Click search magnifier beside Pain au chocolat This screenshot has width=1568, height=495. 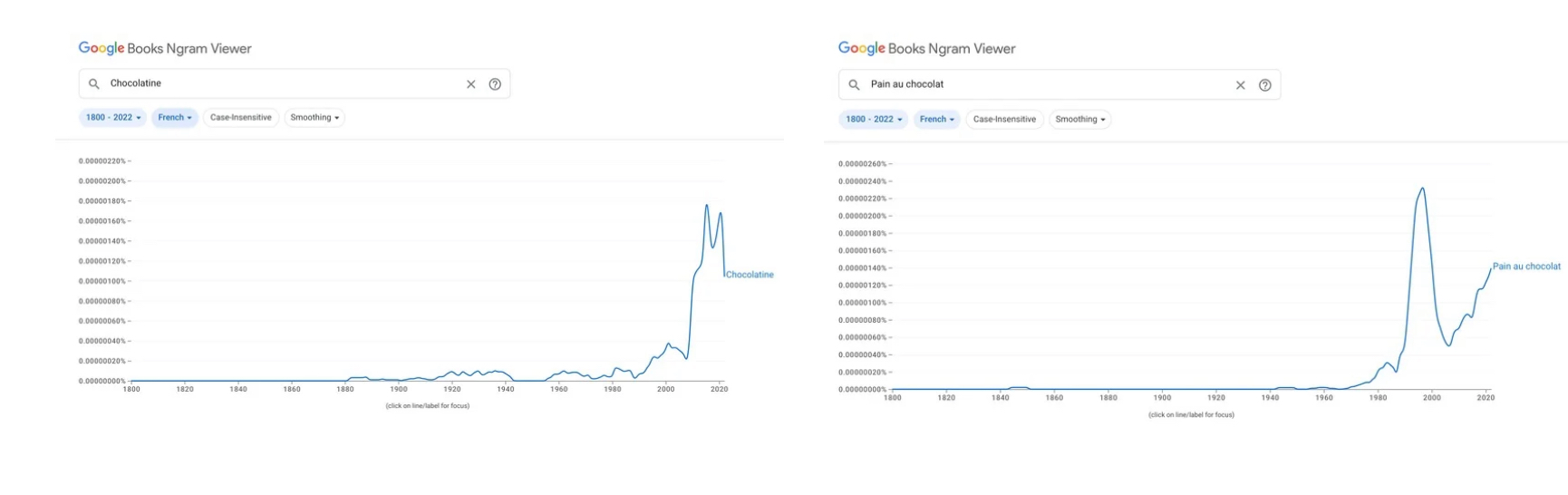[854, 85]
